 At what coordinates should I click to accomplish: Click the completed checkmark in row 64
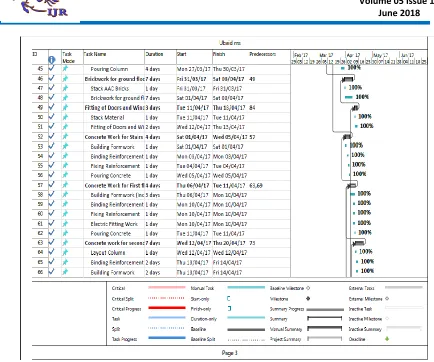[52, 252]
